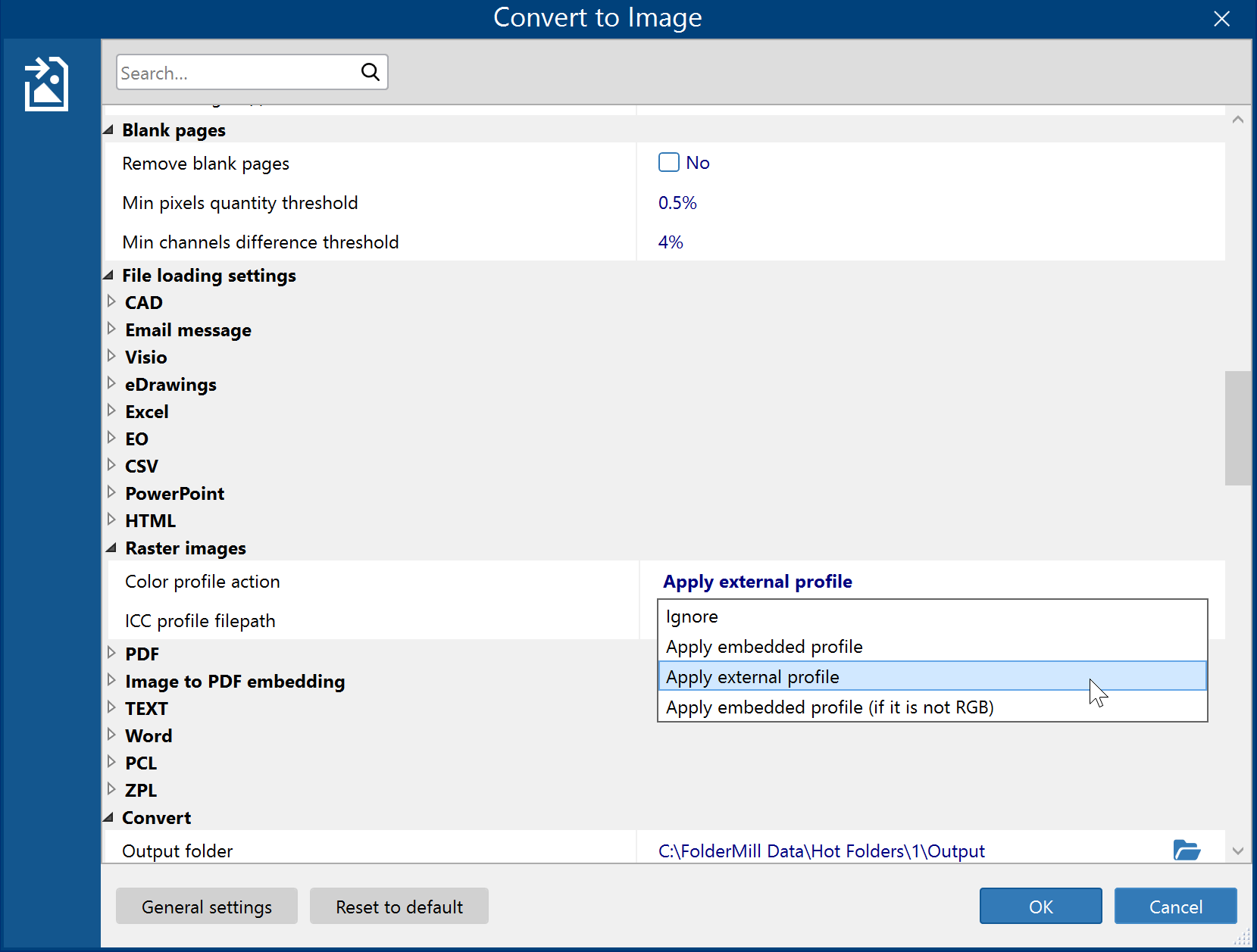The height and width of the screenshot is (952, 1257).
Task: Open the output folder browse icon
Action: click(1187, 851)
